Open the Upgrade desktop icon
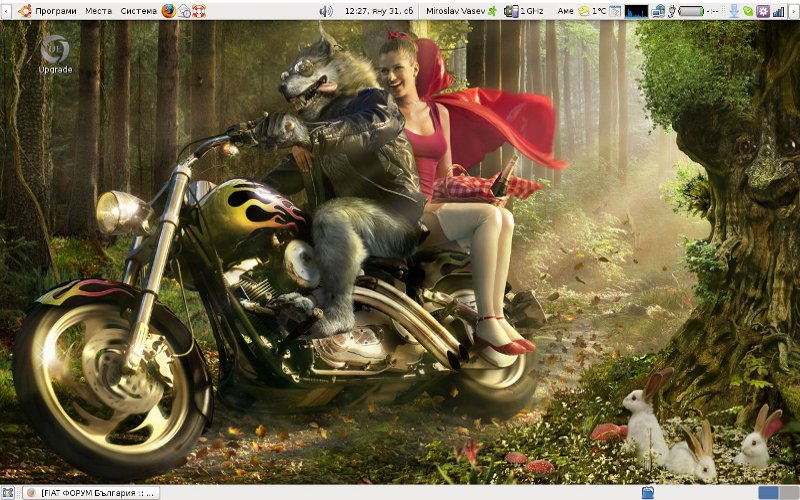 [x=55, y=54]
